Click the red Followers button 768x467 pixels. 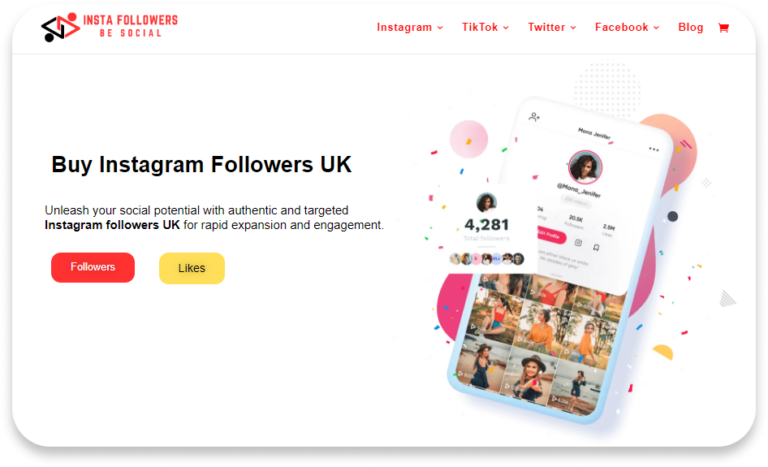point(93,267)
